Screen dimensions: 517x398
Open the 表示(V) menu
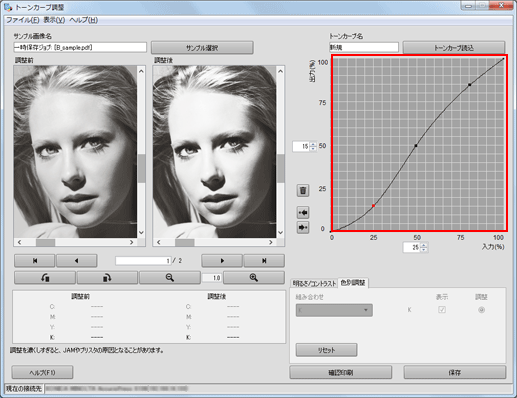[x=54, y=20]
